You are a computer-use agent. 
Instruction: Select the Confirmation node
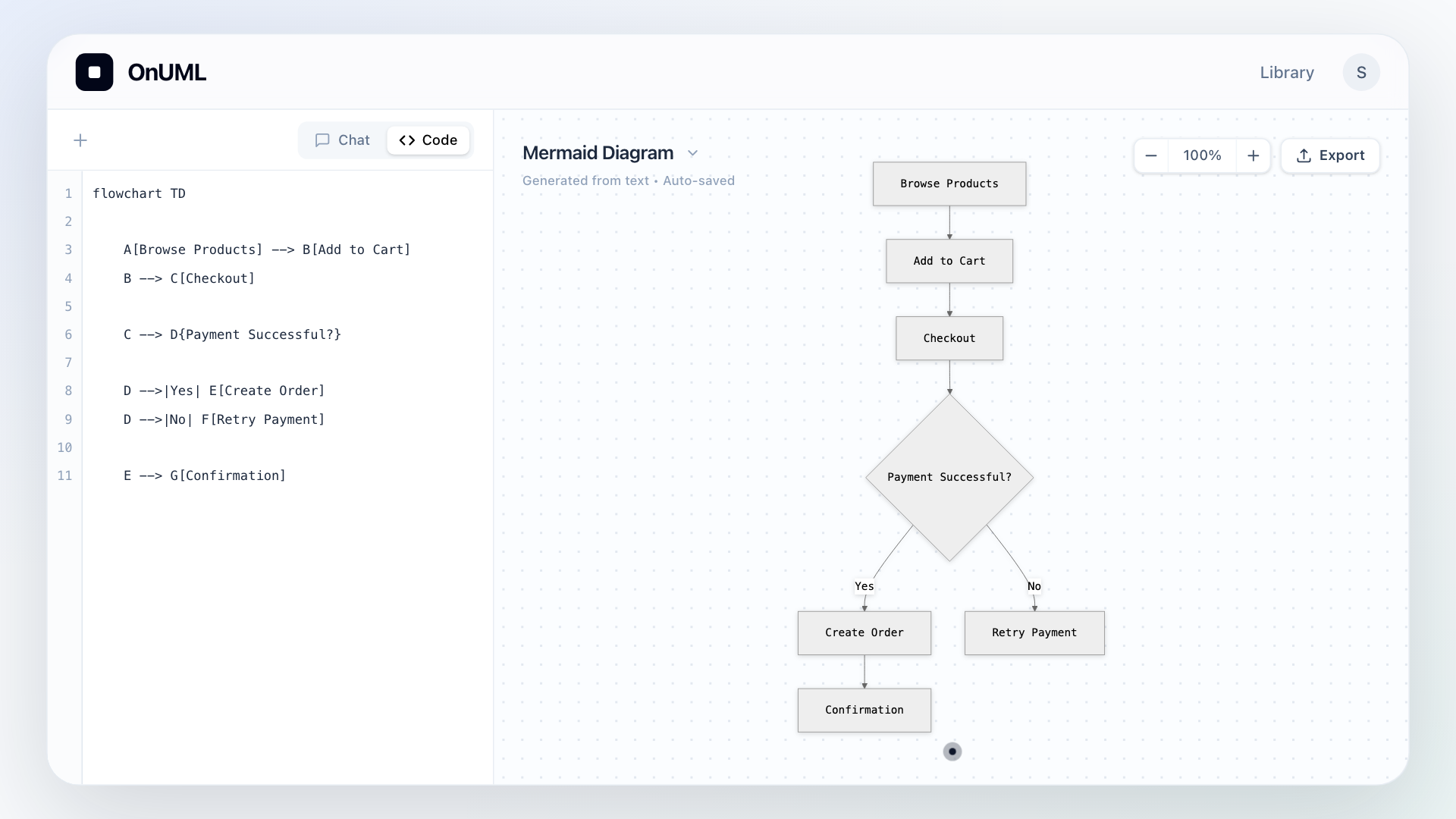coord(864,711)
